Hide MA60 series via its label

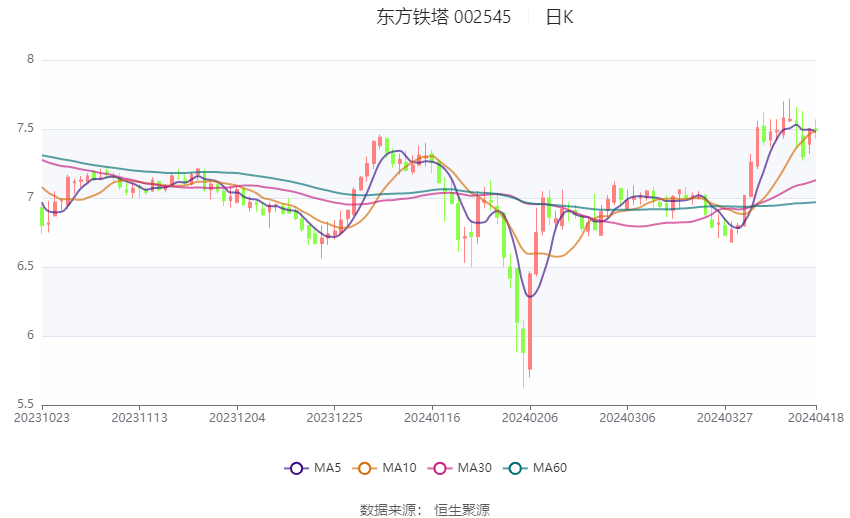coord(550,468)
